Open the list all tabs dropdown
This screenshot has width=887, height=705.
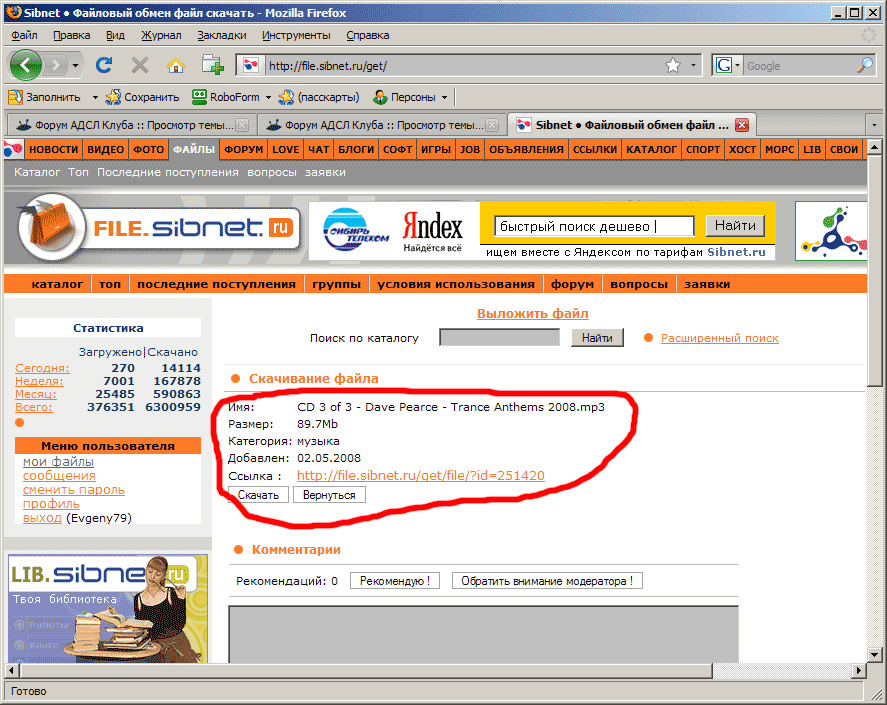coord(874,125)
